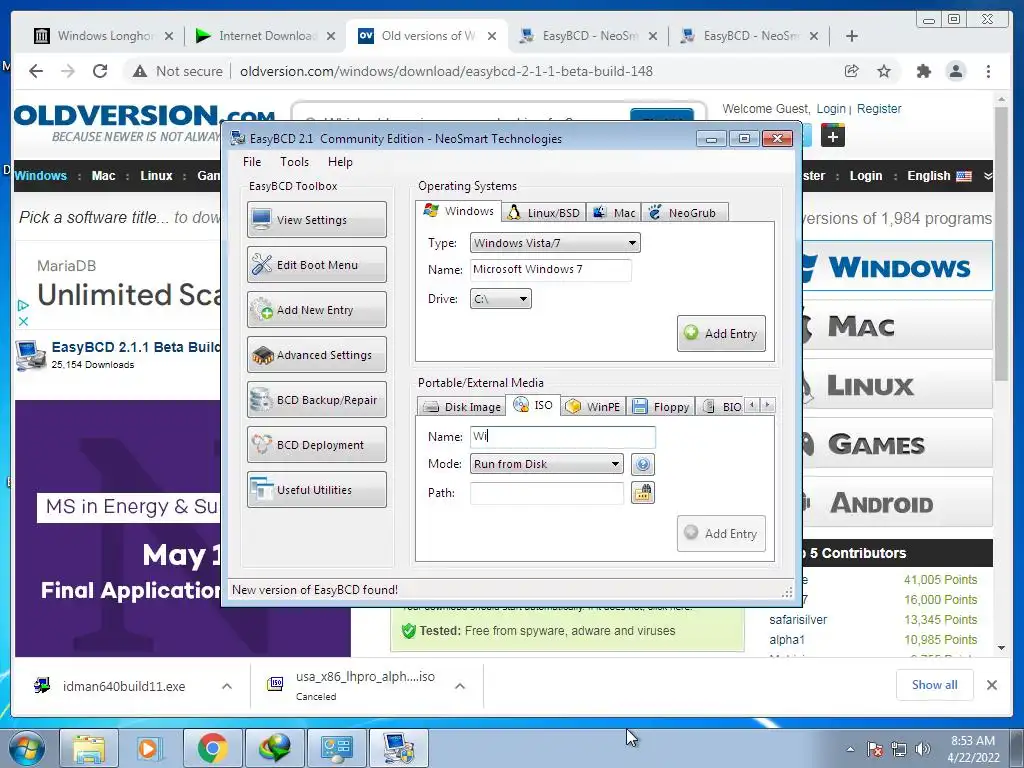Close the Old versions browser tab
This screenshot has width=1024, height=768.
(492, 36)
